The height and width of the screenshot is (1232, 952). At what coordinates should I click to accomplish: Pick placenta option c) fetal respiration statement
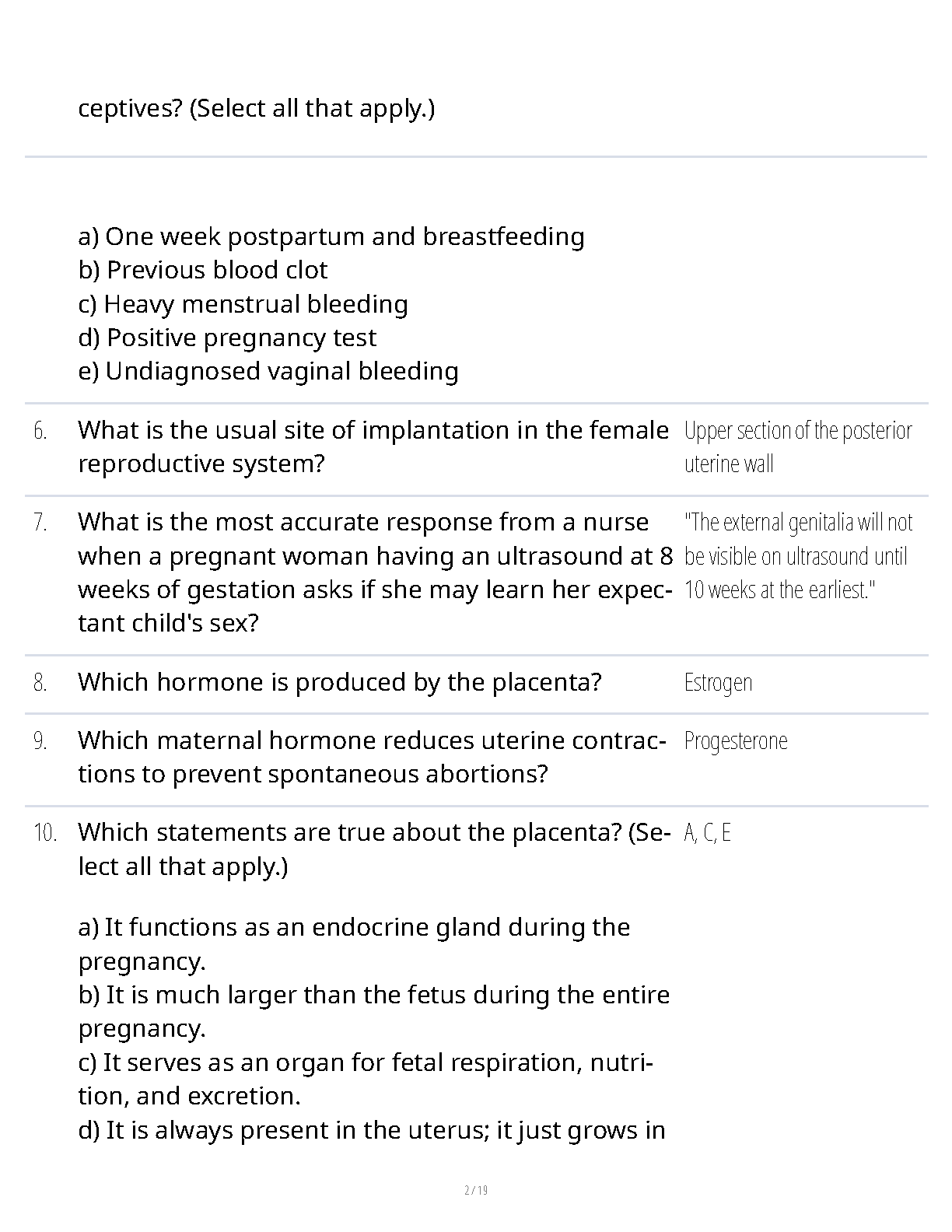click(x=365, y=1079)
